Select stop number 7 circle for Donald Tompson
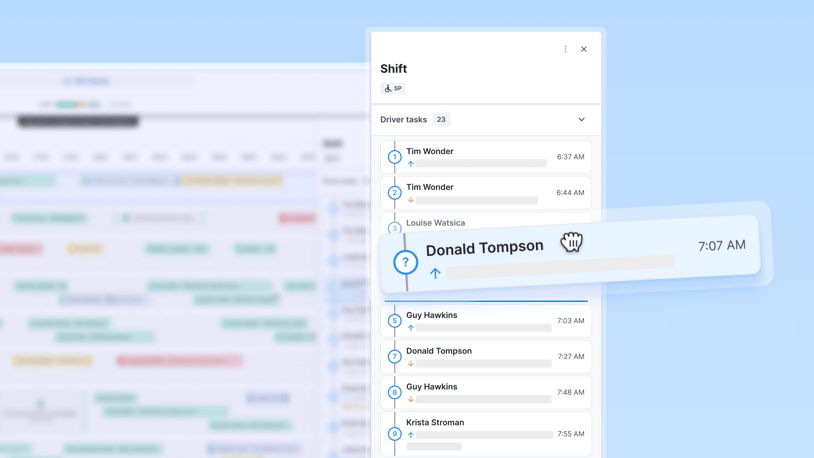Image resolution: width=814 pixels, height=458 pixels. pos(395,357)
